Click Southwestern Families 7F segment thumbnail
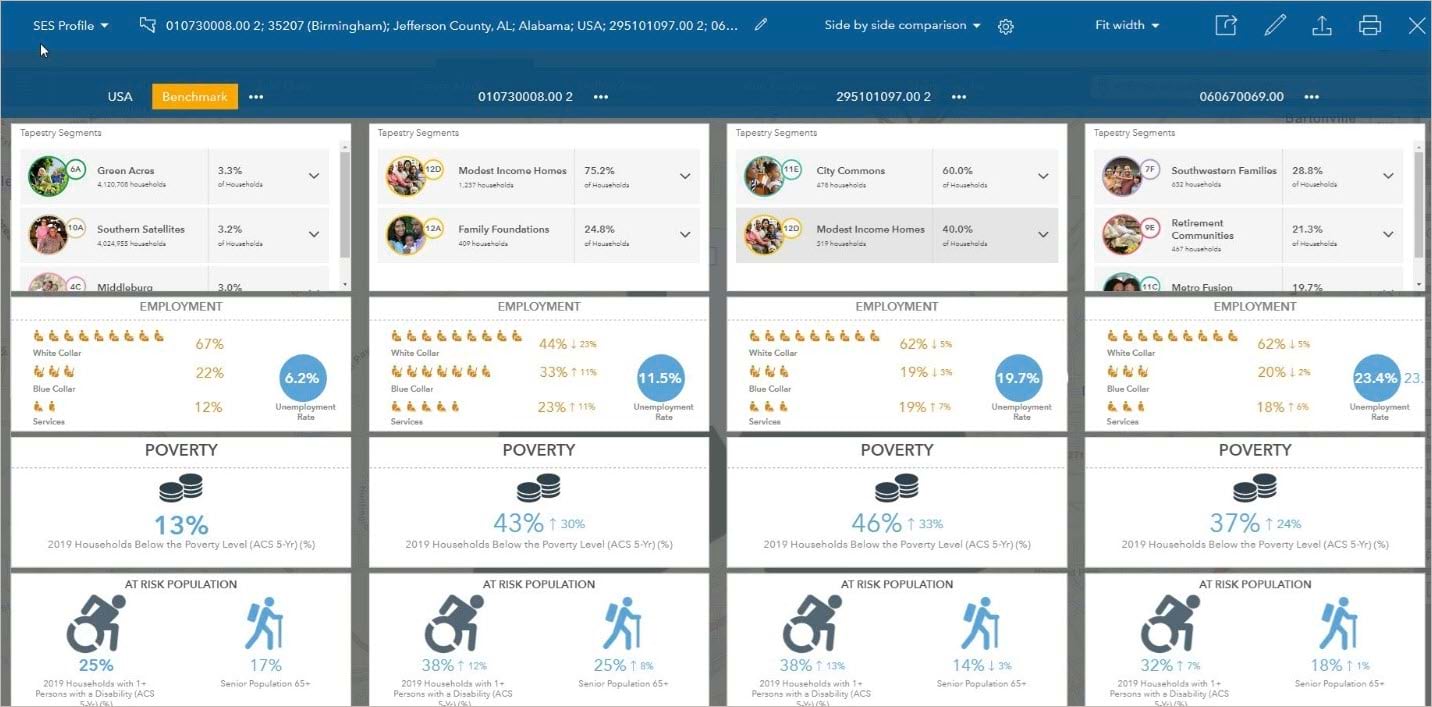 click(1122, 176)
